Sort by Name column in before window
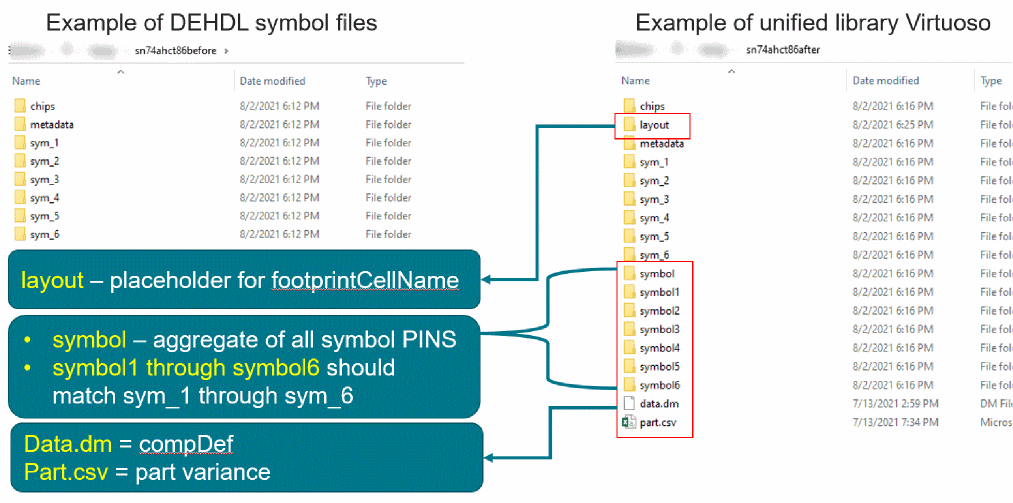The image size is (1013, 503). point(26,81)
